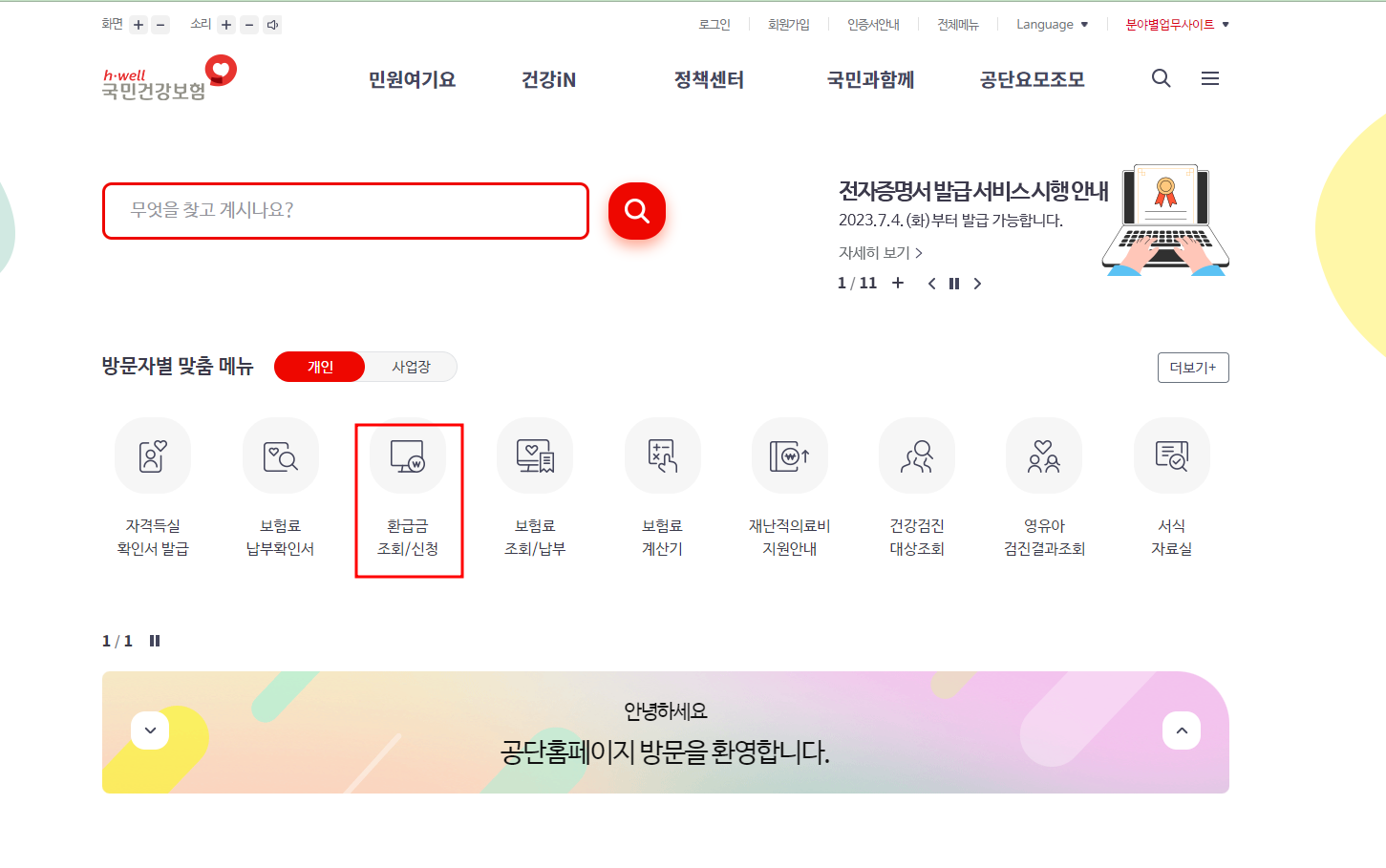The width and height of the screenshot is (1386, 868).
Task: Decrease screen size with 화면 minus button
Action: pos(160,25)
